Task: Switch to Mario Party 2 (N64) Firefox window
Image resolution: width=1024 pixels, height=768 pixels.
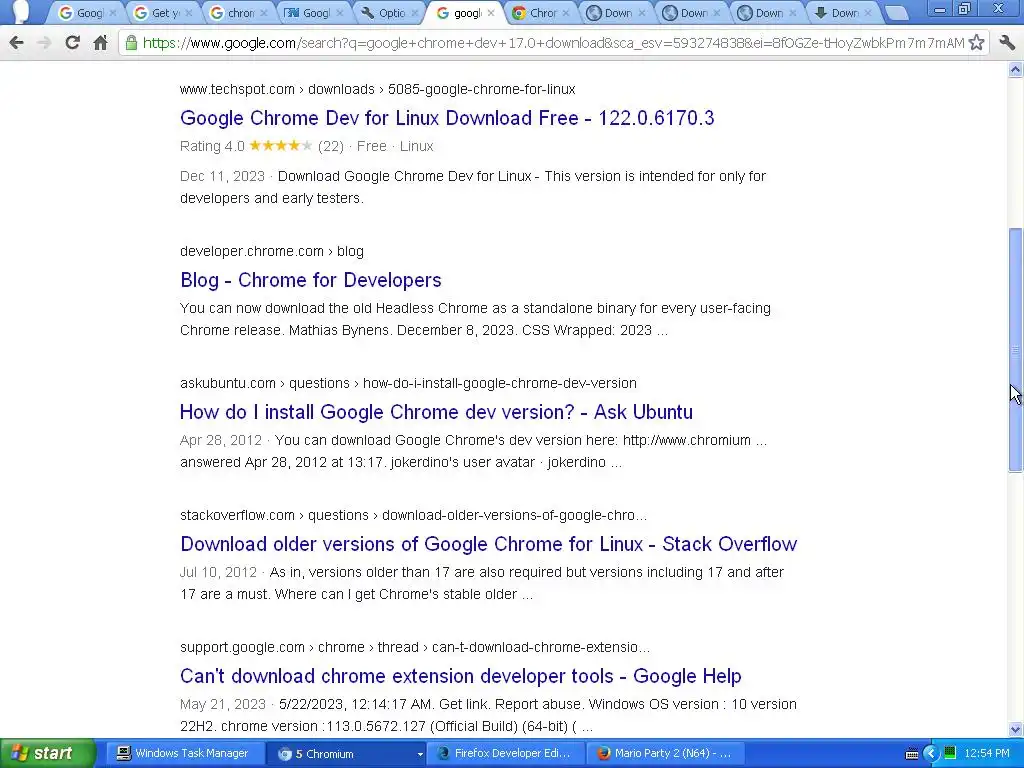Action: pos(665,754)
